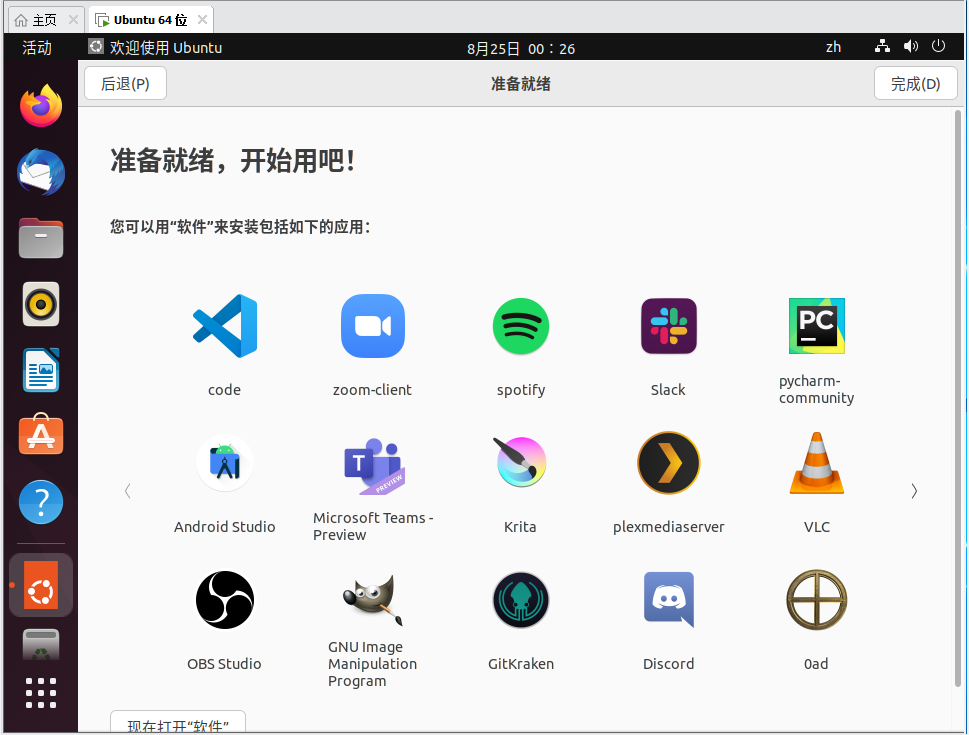Screen dimensions: 969x735
Task: Click the GNU Image Manipulation Program label
Action: pos(373,664)
